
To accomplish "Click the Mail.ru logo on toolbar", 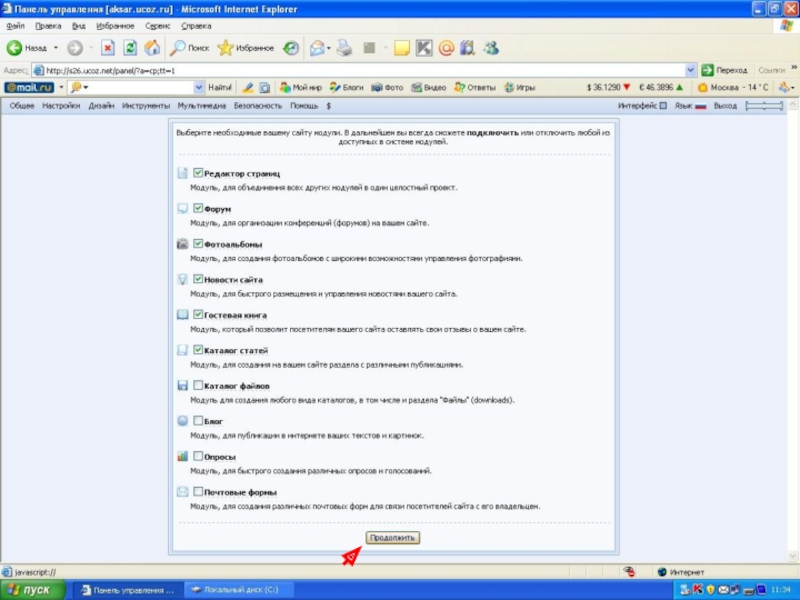I will pyautogui.click(x=29, y=87).
